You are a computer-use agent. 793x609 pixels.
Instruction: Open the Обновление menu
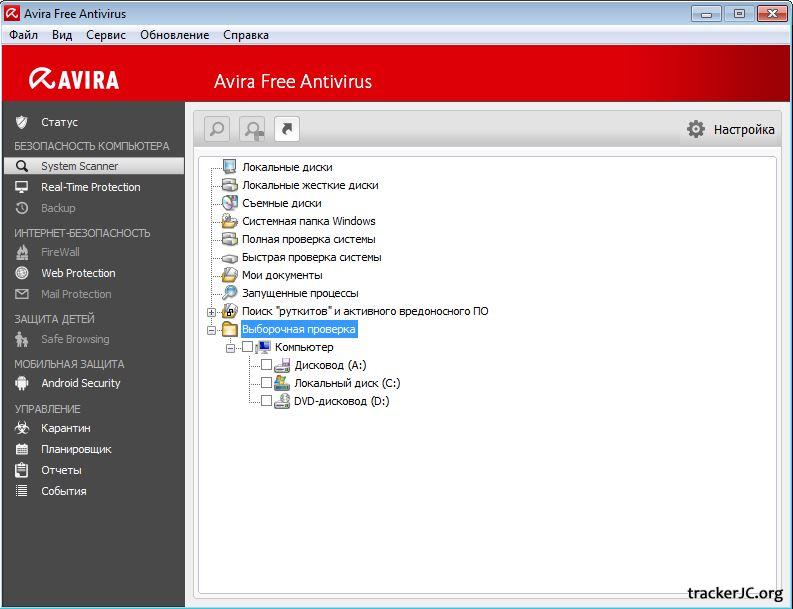point(174,35)
